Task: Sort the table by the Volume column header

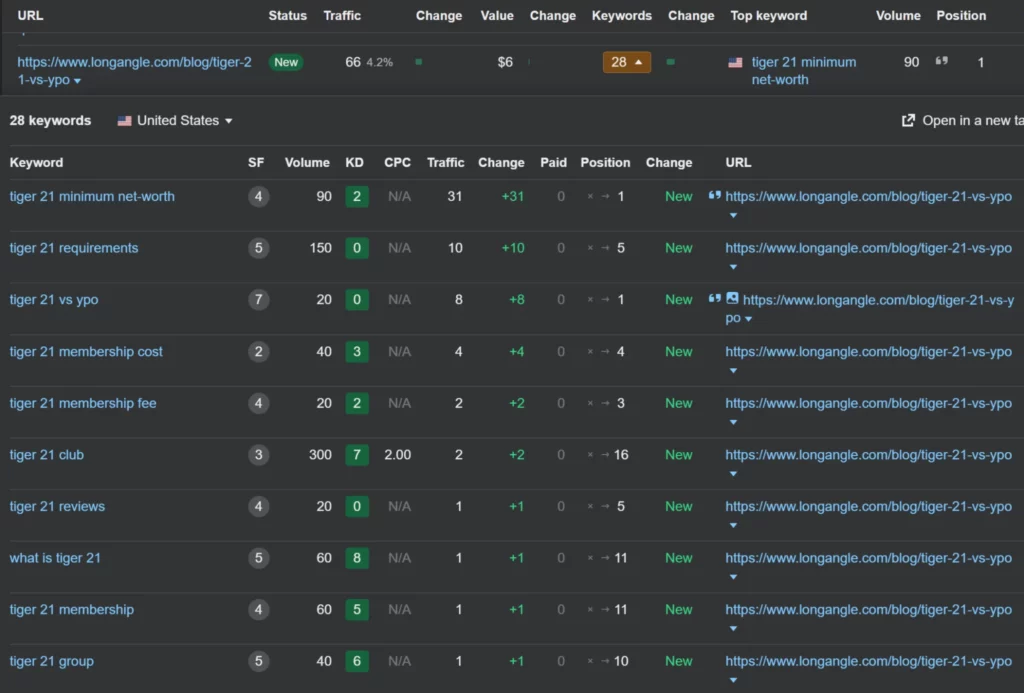Action: pyautogui.click(x=307, y=162)
